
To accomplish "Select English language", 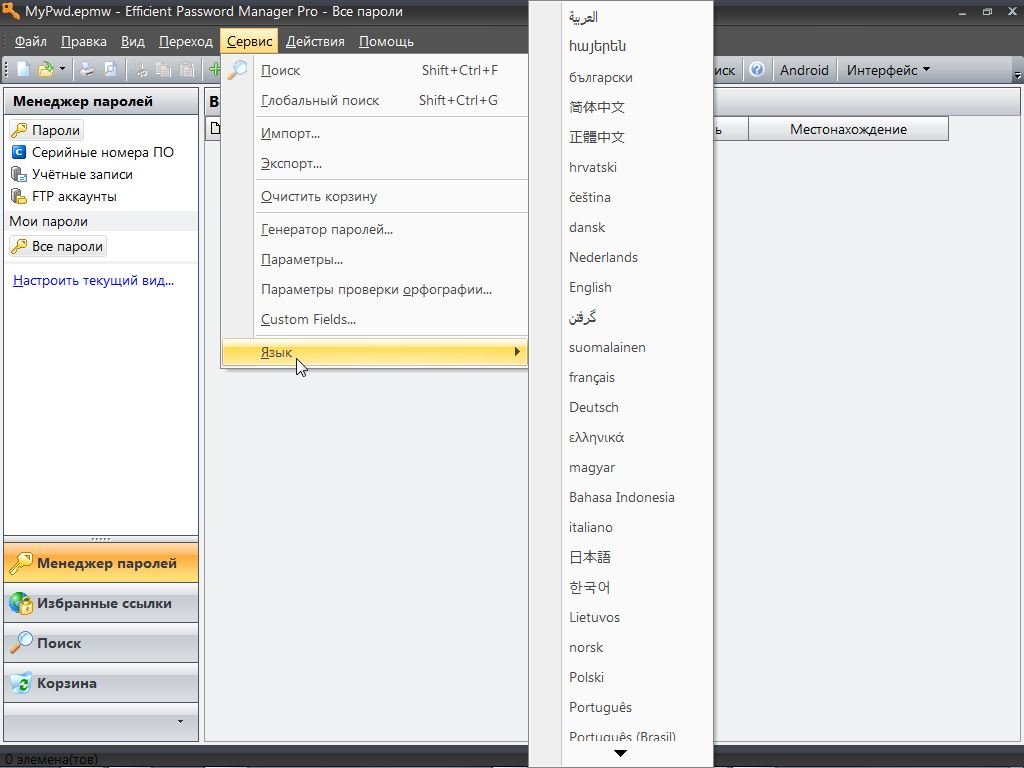I will 621,287.
